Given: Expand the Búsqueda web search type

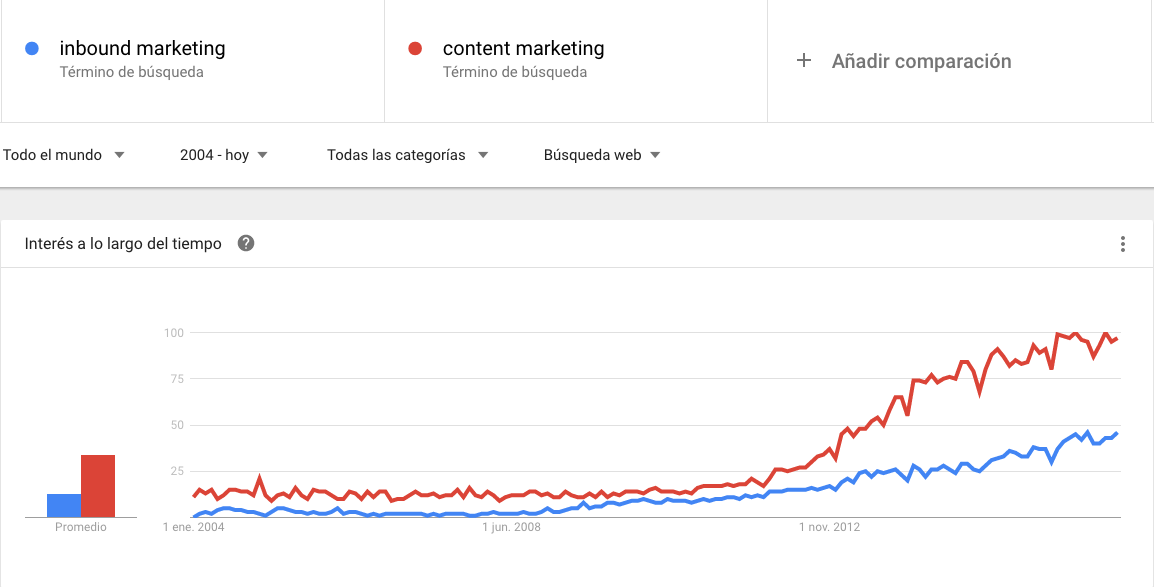Looking at the screenshot, I should pyautogui.click(x=602, y=155).
